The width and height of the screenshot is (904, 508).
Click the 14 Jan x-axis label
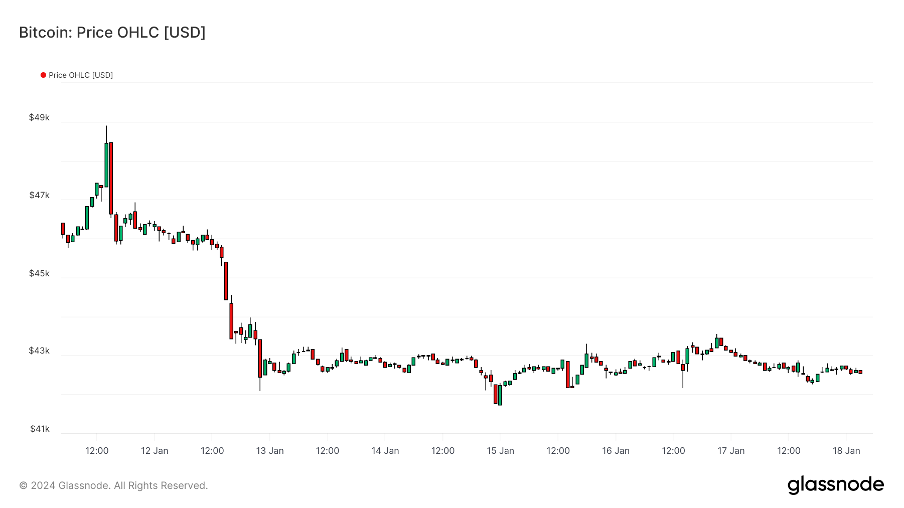(385, 451)
